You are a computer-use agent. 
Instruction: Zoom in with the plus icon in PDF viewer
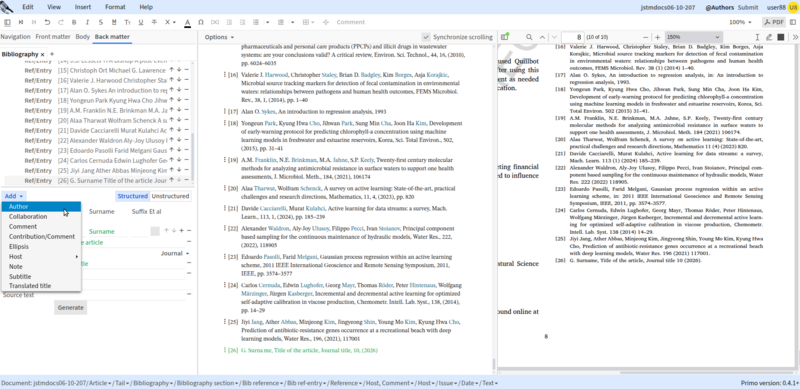coord(658,37)
